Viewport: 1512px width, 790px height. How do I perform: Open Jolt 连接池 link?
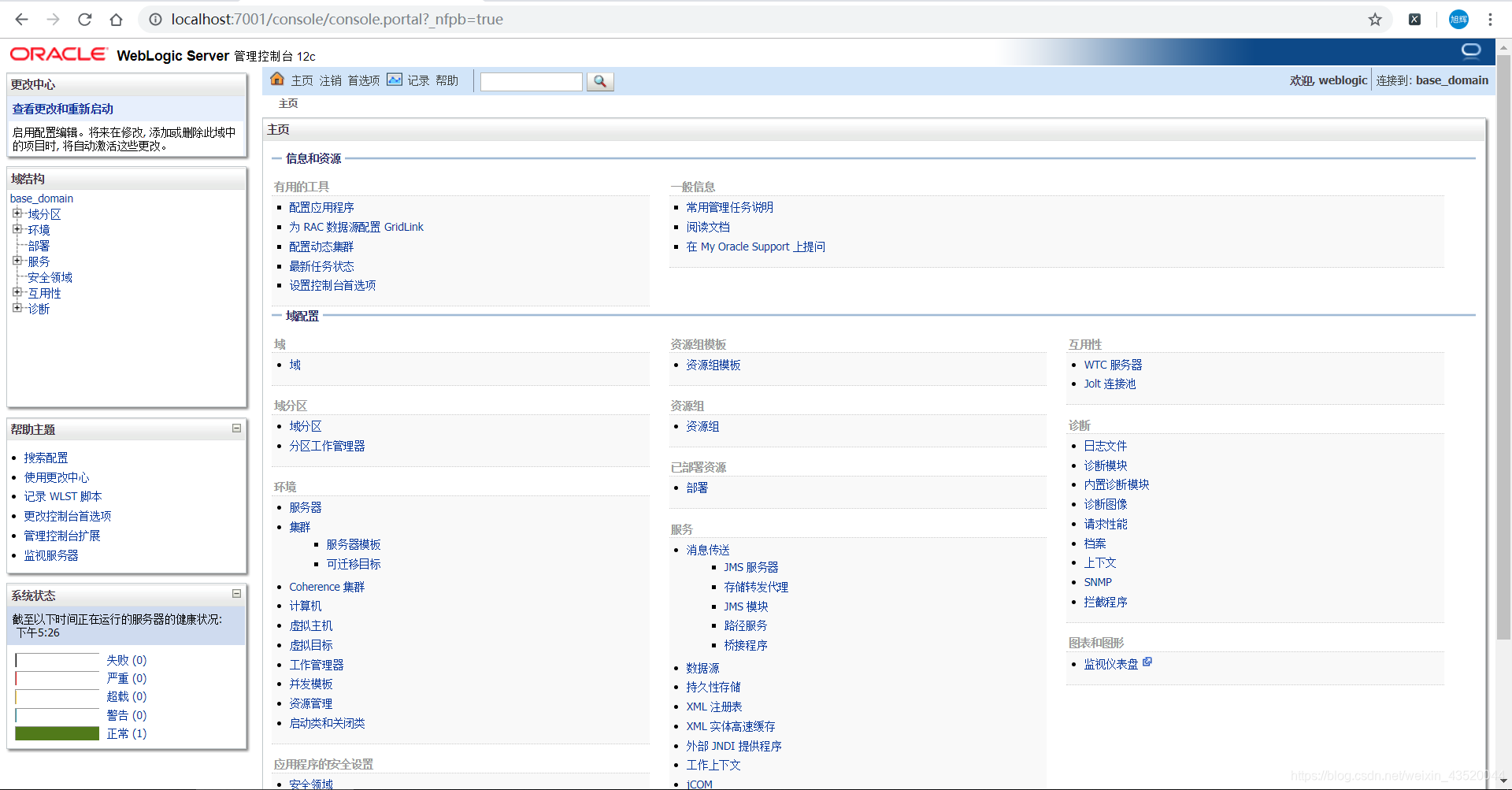1110,384
